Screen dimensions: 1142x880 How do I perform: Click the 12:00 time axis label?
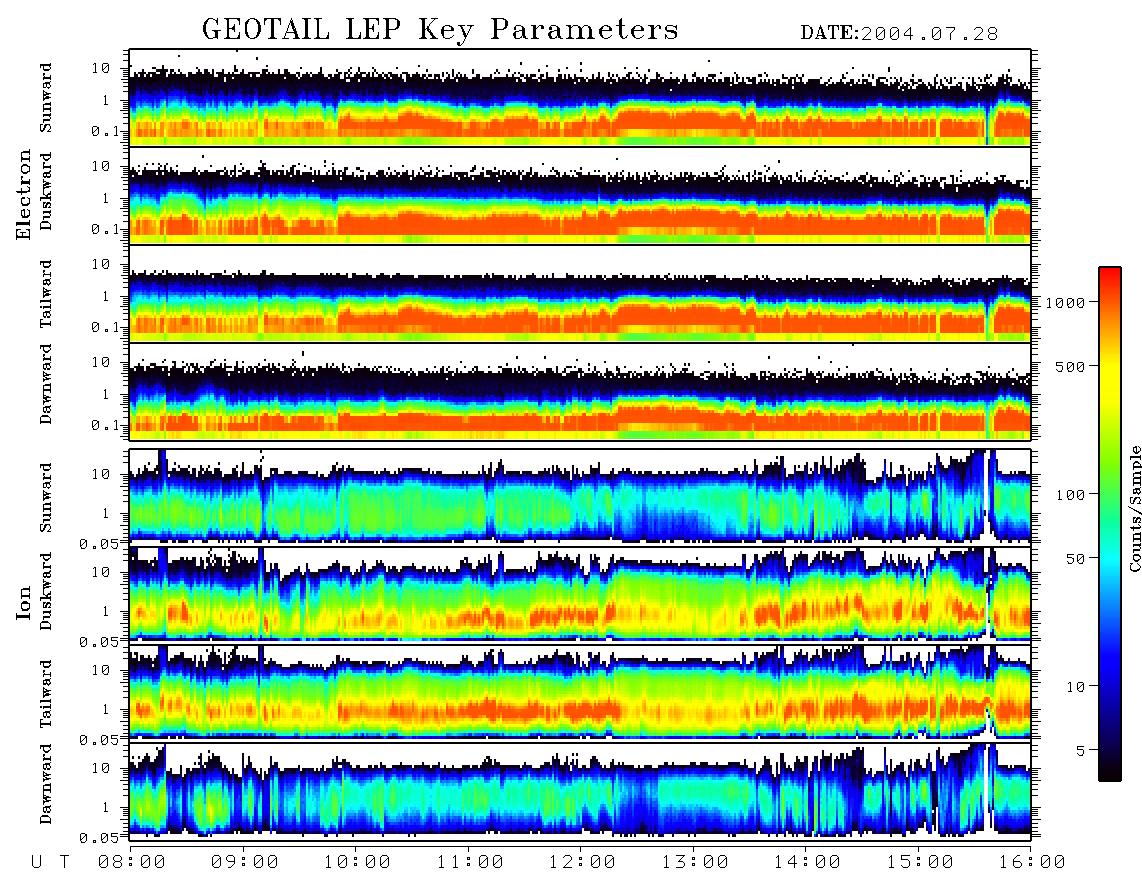click(582, 862)
